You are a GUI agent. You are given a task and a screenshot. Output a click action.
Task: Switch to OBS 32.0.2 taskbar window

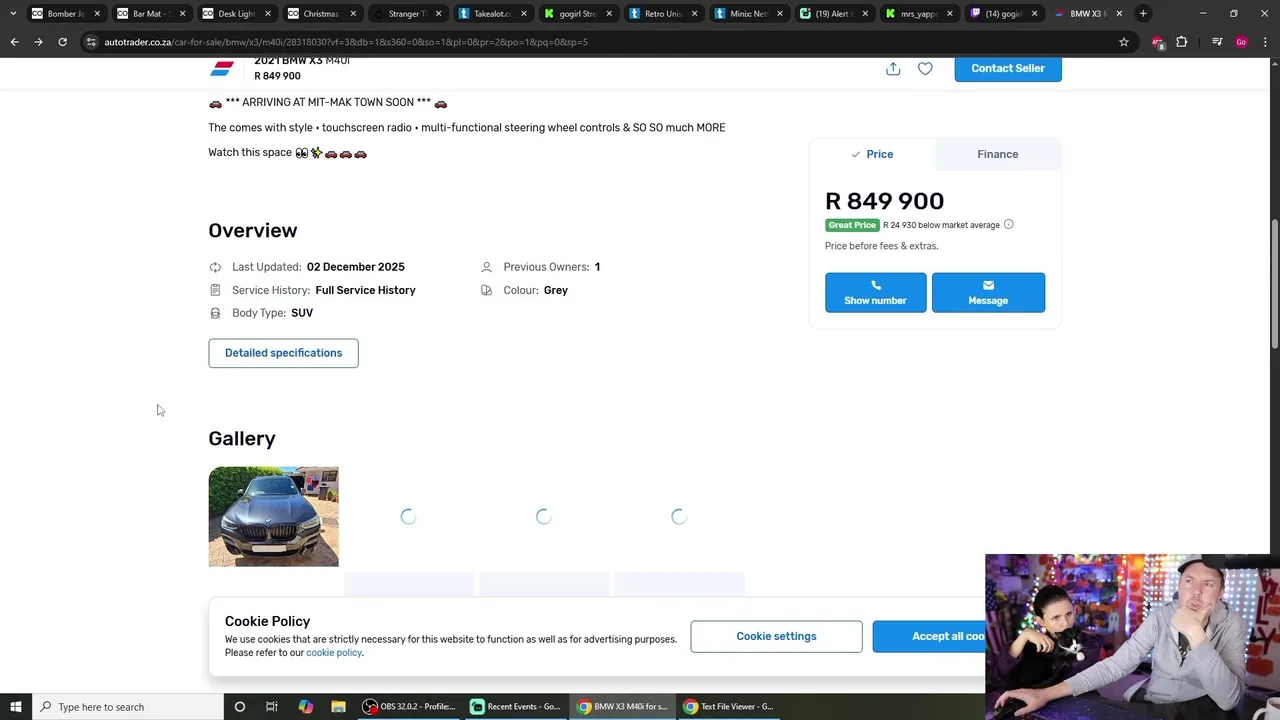tap(409, 706)
